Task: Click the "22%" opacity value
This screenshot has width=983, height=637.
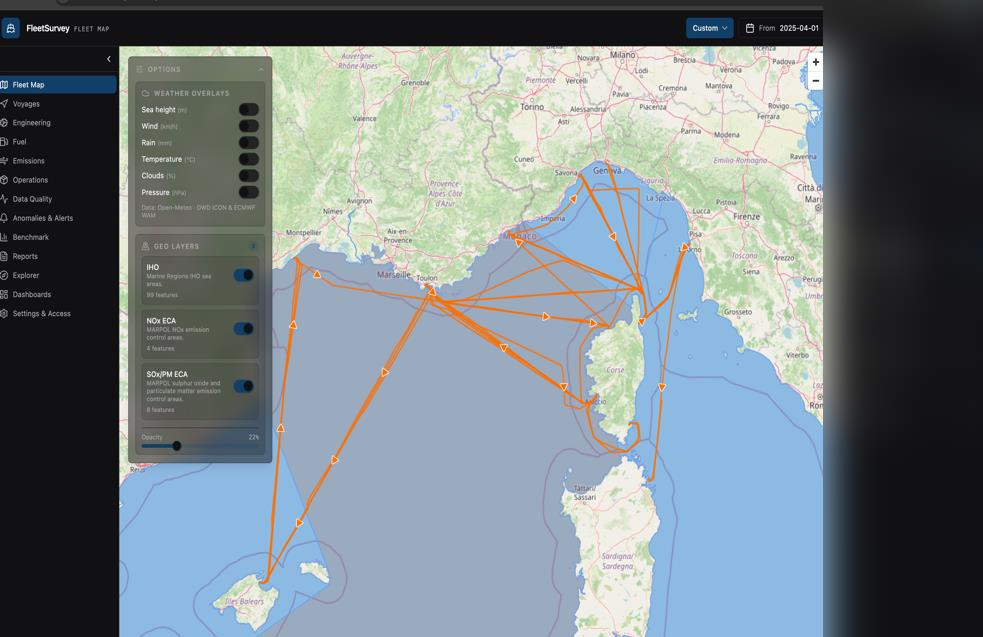Action: click(253, 437)
